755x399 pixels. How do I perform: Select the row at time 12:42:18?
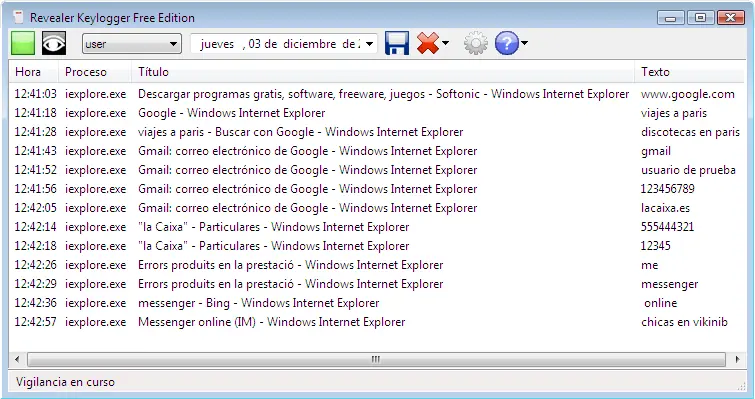tap(377, 246)
